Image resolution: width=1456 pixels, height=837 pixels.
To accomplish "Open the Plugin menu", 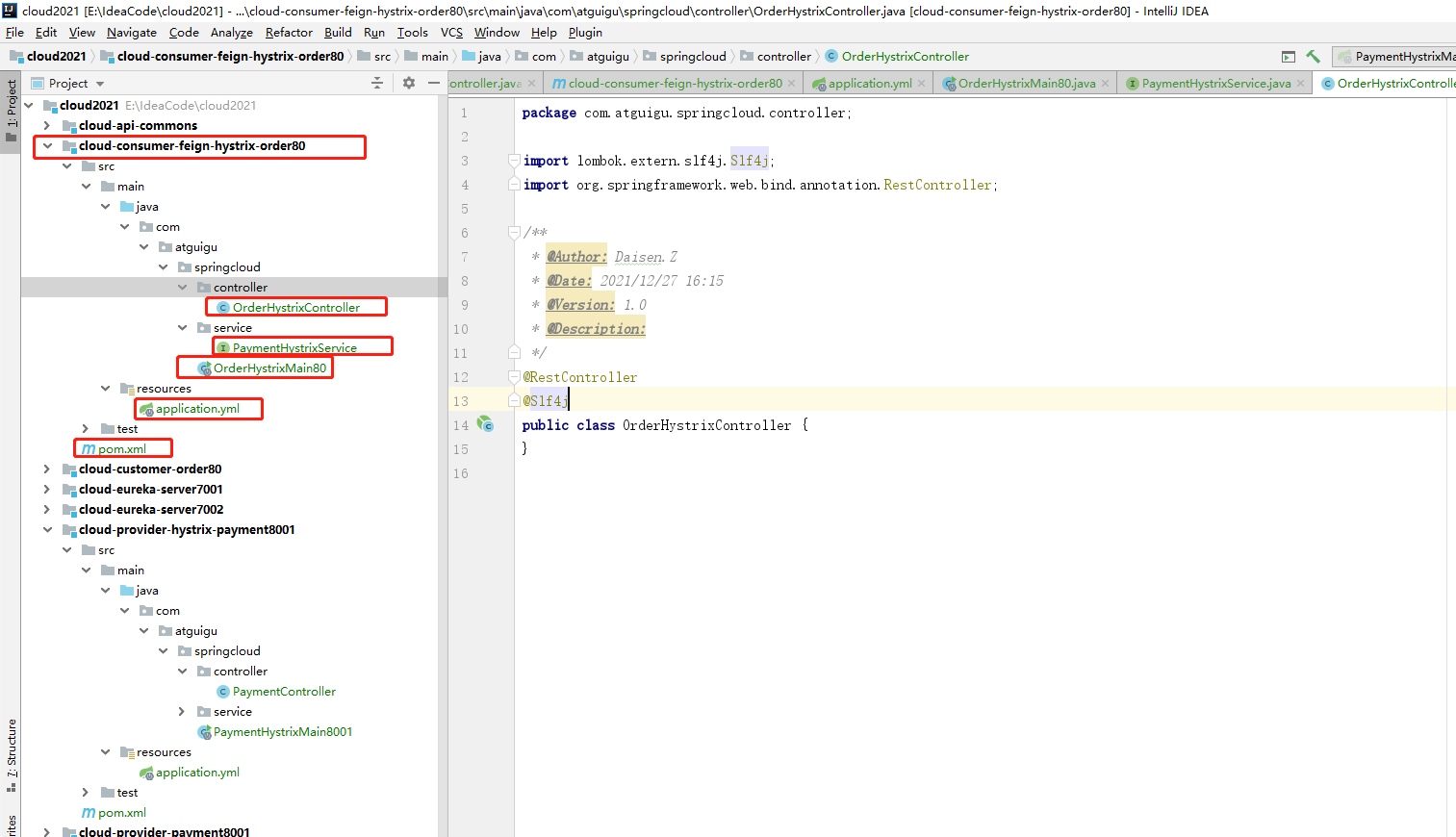I will pos(585,33).
